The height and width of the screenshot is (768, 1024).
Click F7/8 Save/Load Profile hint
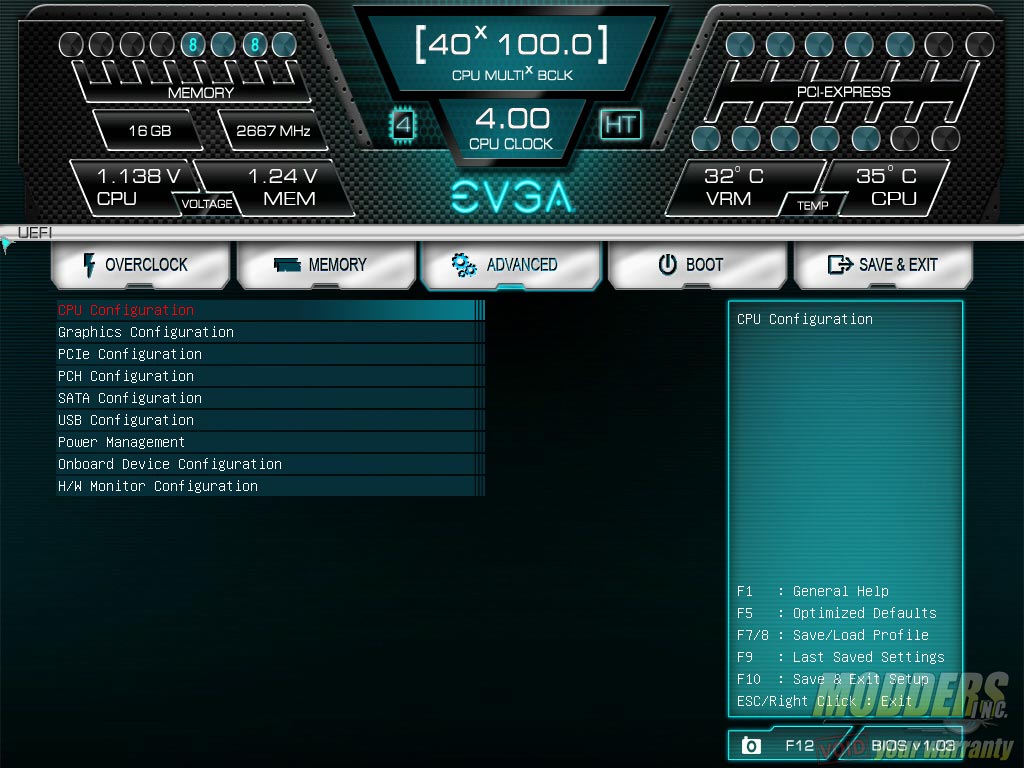833,635
